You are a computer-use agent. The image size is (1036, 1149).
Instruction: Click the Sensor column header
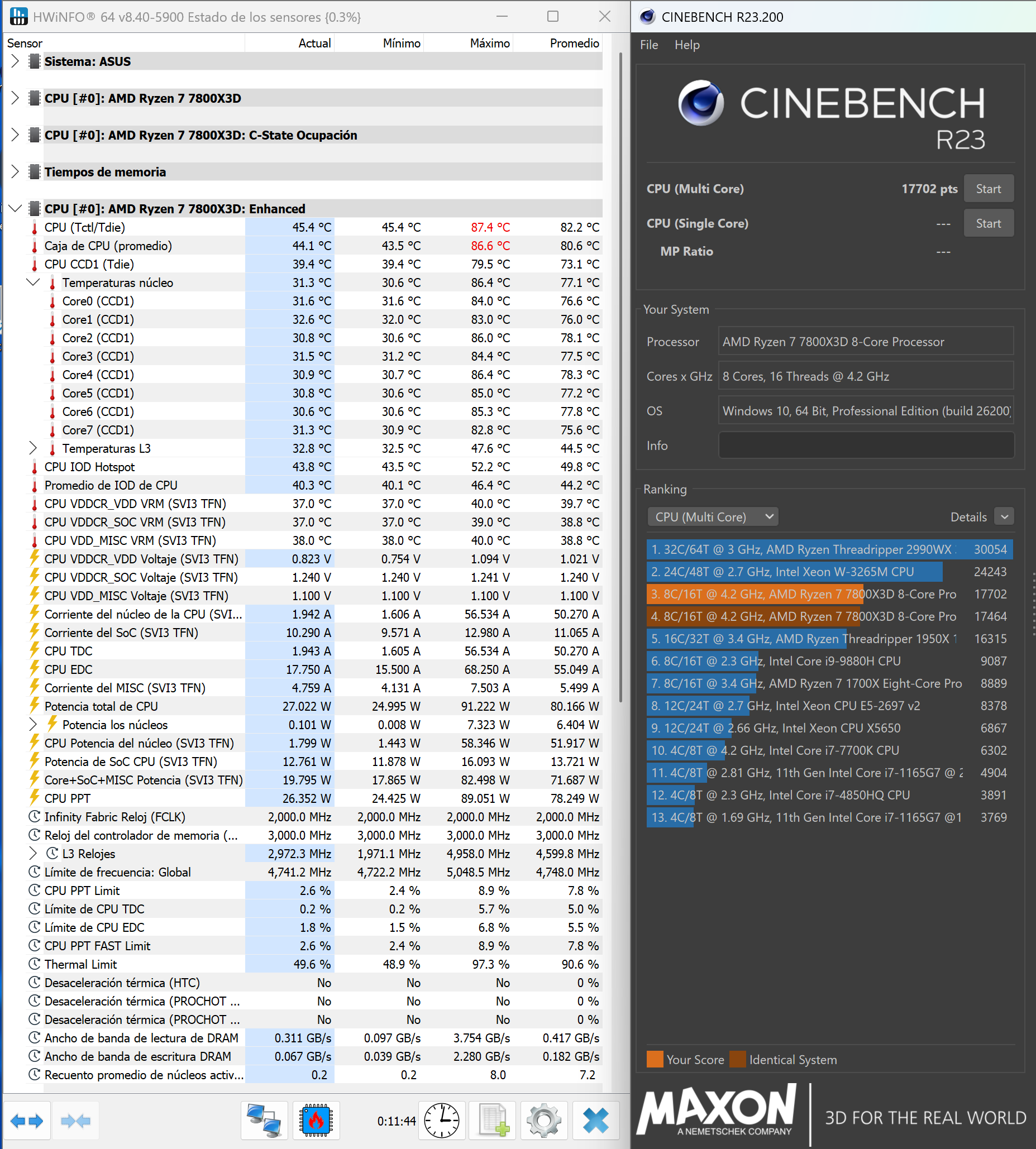click(x=125, y=43)
